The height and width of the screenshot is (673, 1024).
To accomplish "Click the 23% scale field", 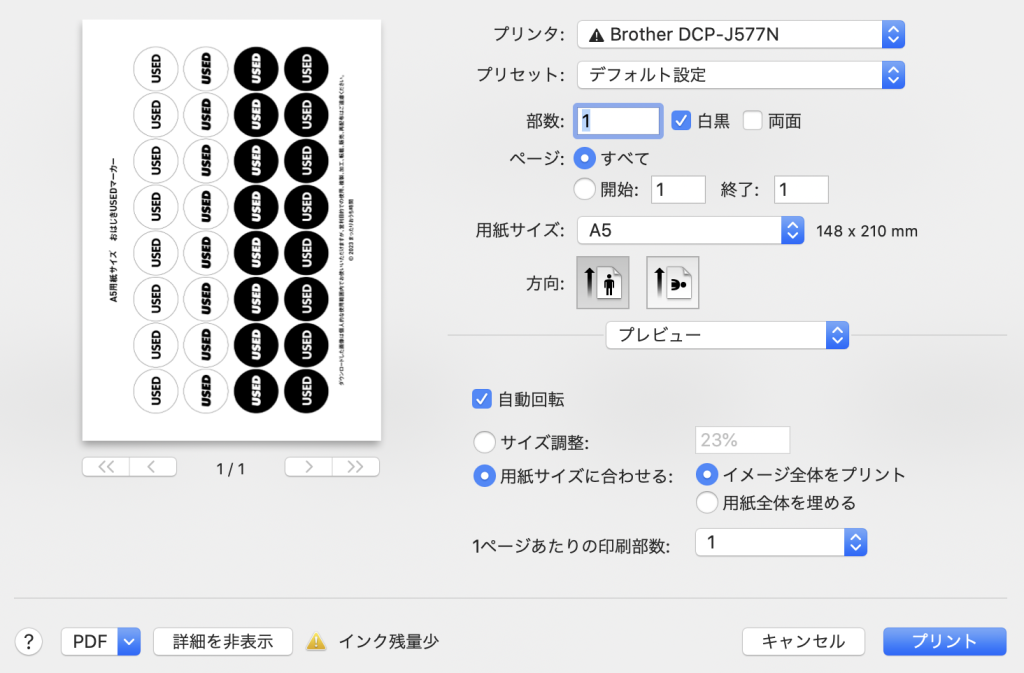I will click(743, 440).
